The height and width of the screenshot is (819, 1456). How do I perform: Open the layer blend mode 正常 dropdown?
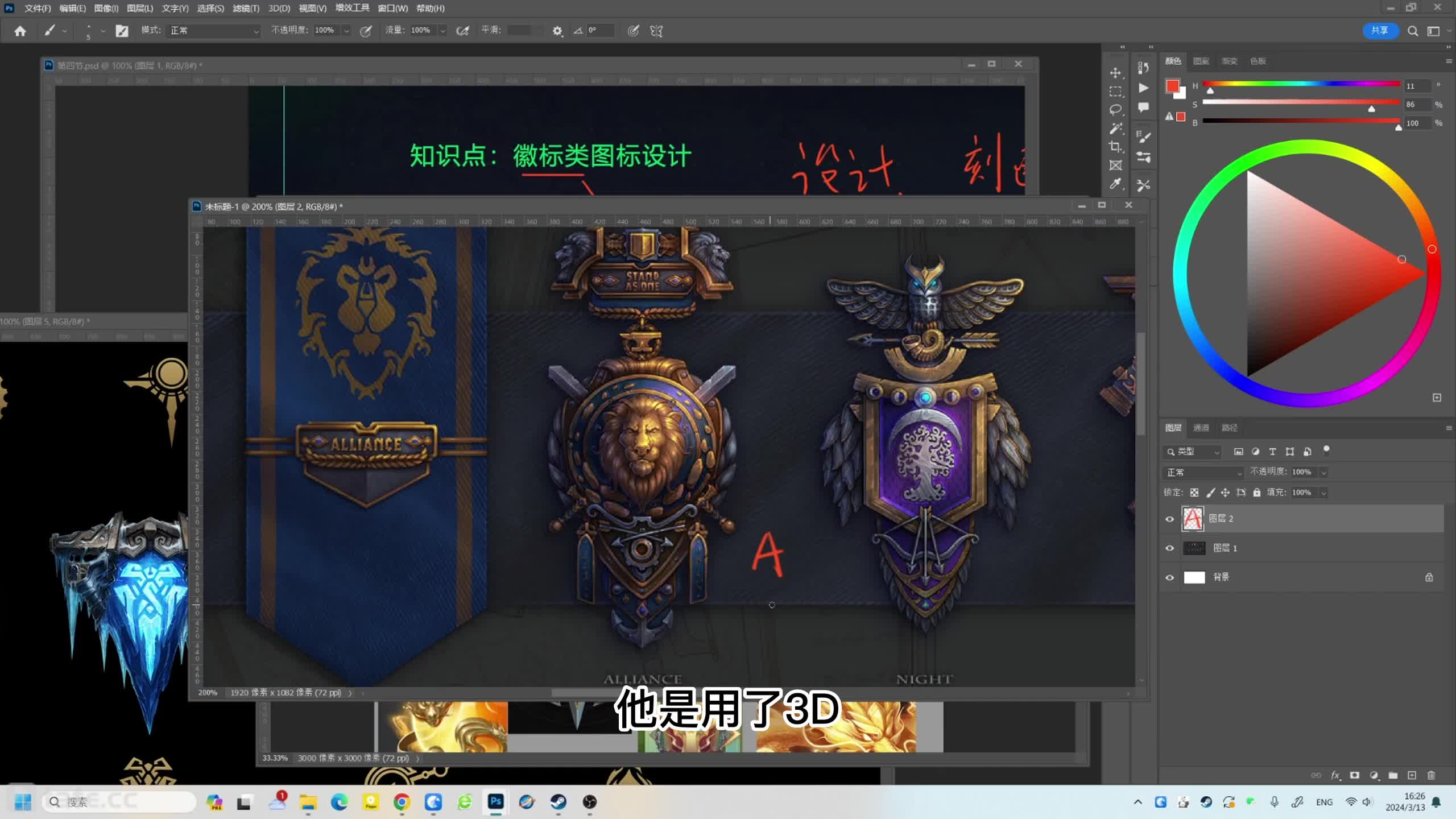[1203, 472]
